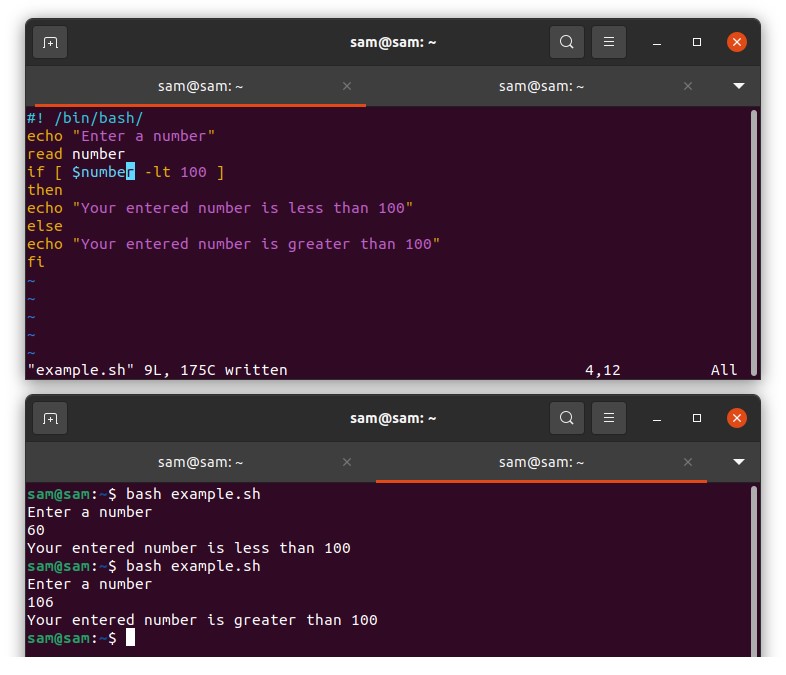Close the upper terminal window with the orange X
Viewport: 786px width, 675px height.
(x=737, y=42)
